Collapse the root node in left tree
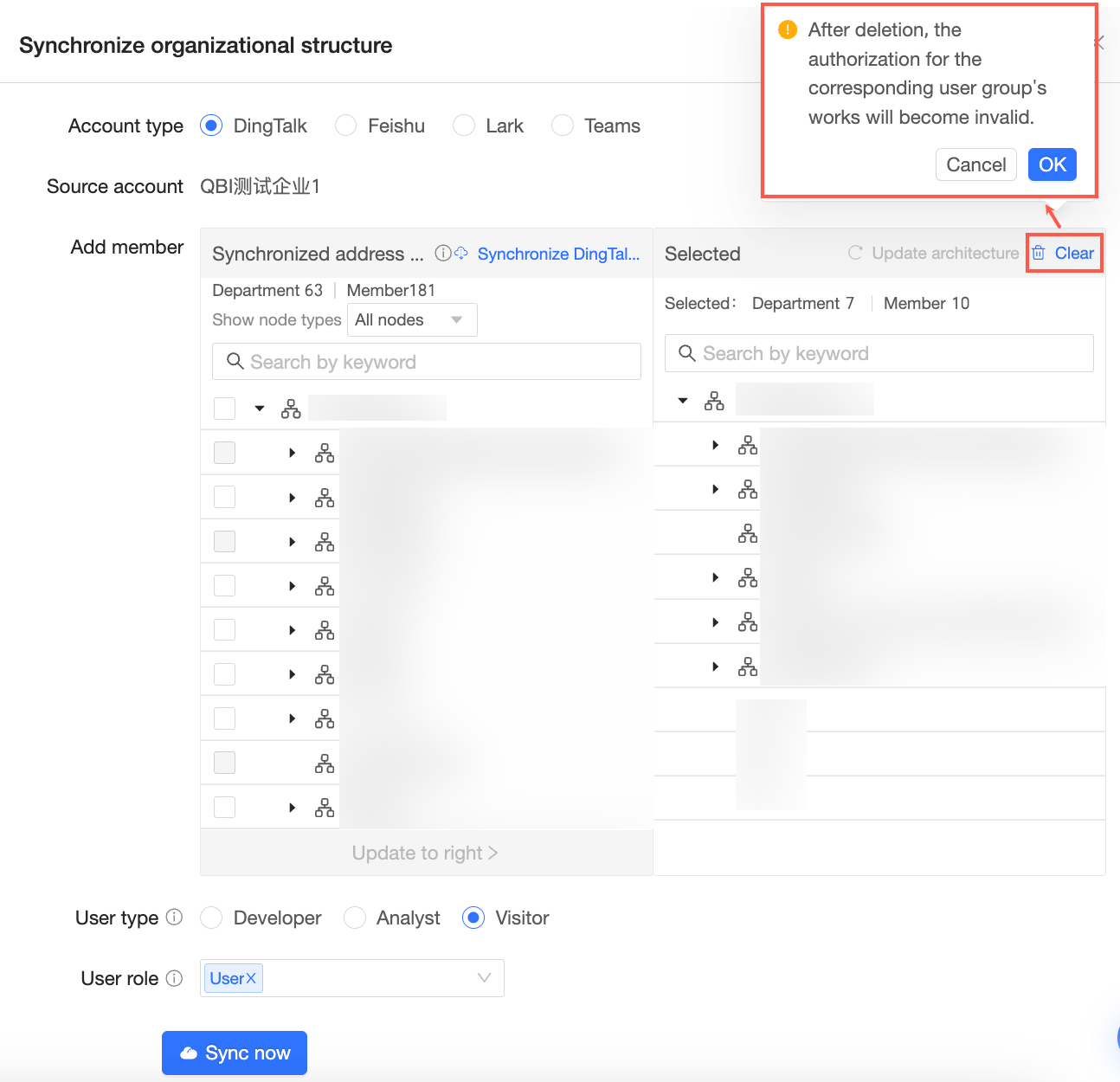 click(259, 409)
